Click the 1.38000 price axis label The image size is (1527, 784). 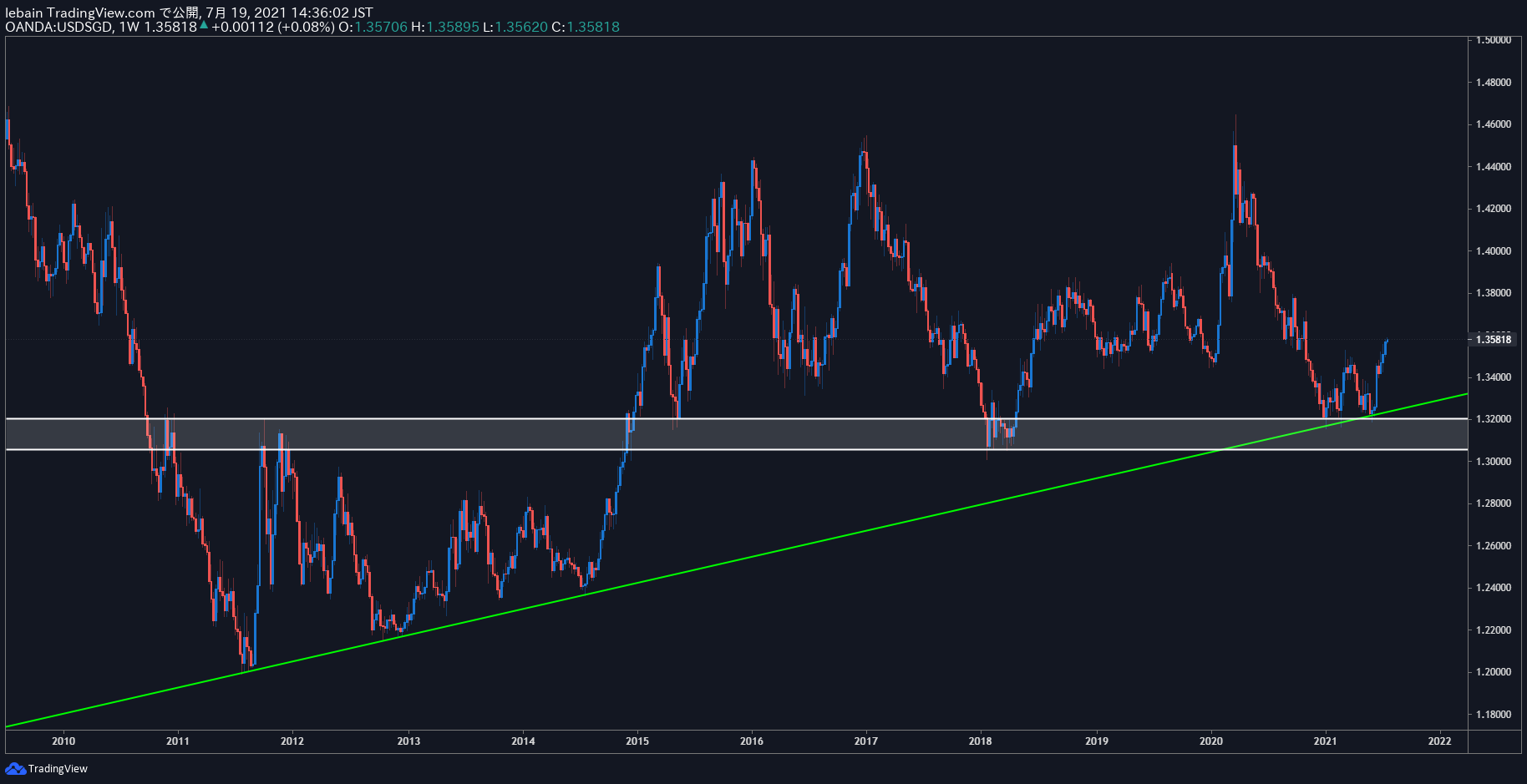point(1494,293)
